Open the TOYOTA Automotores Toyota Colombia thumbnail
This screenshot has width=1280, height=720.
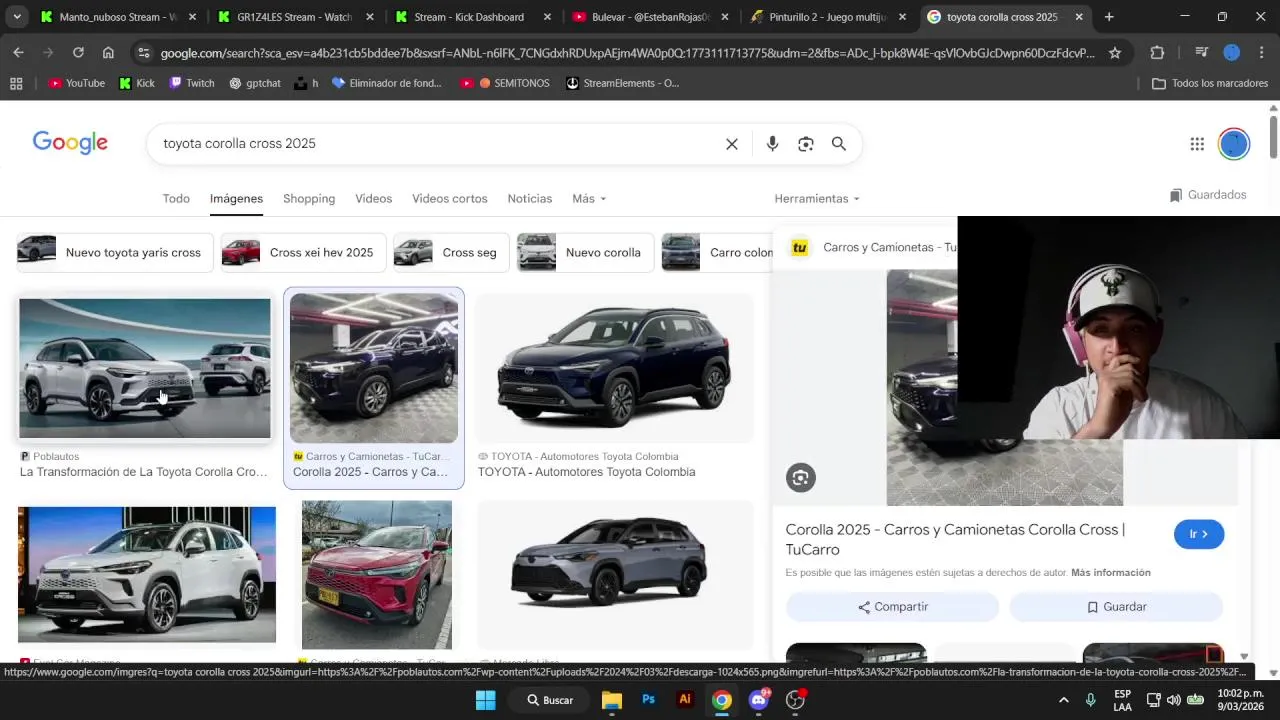coord(614,368)
